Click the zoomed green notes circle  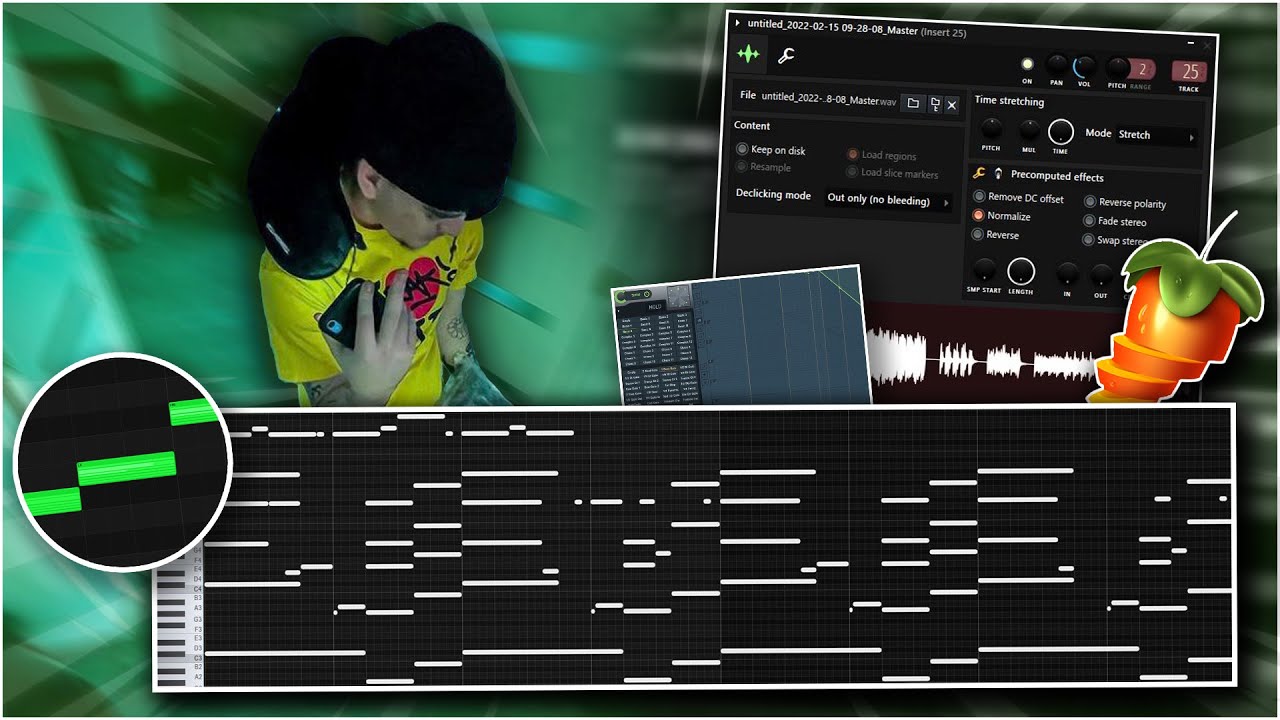[x=123, y=461]
